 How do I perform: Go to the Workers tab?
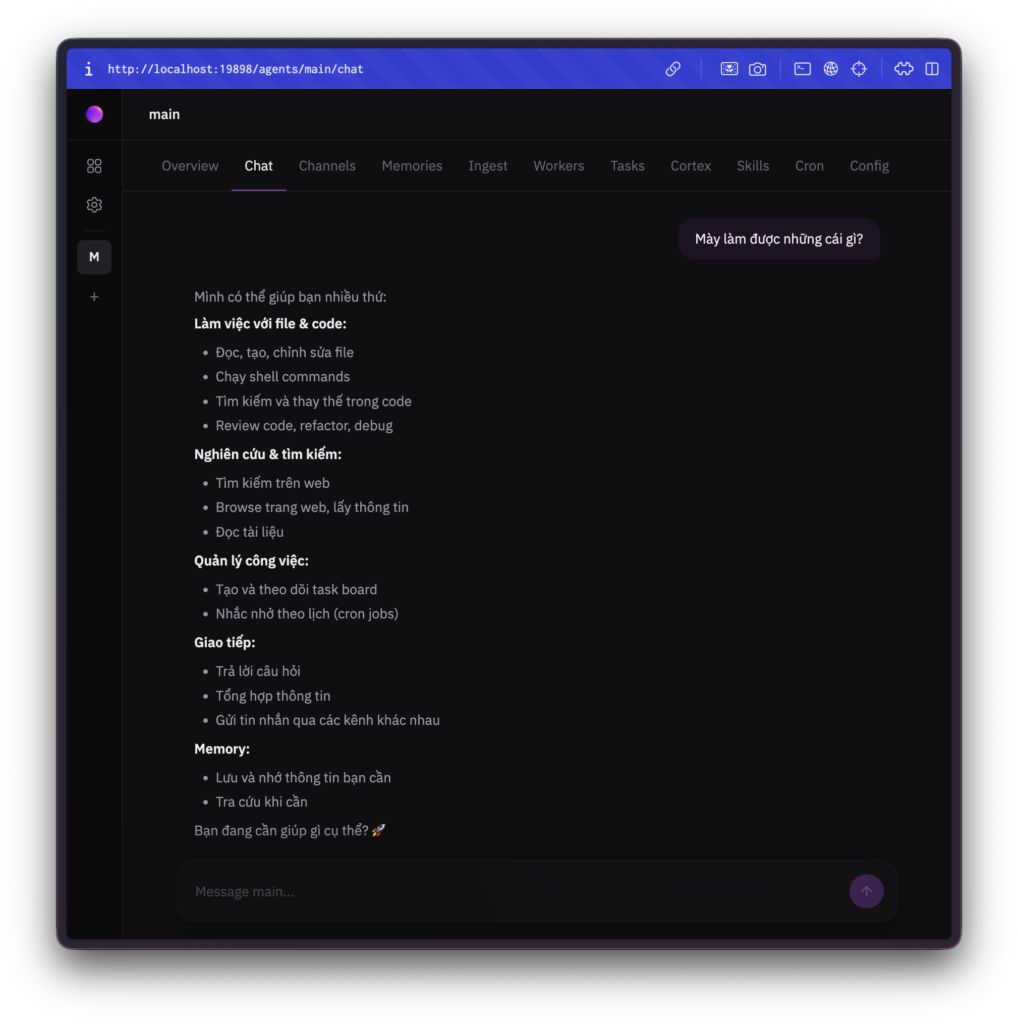[x=558, y=166]
